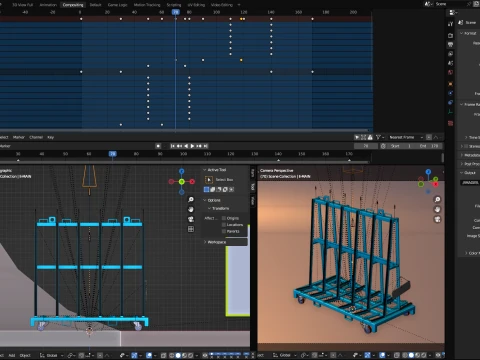Choose the Intersect Selection mode icon
The width and height of the screenshot is (480, 360).
coord(232,189)
